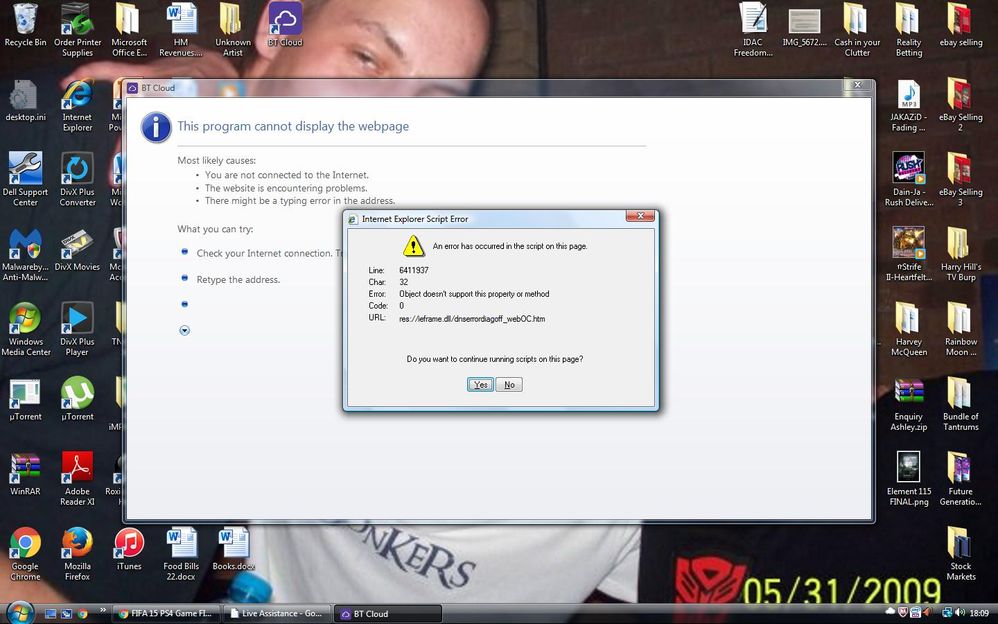Select DivX Plus Player shortcut

point(78,330)
